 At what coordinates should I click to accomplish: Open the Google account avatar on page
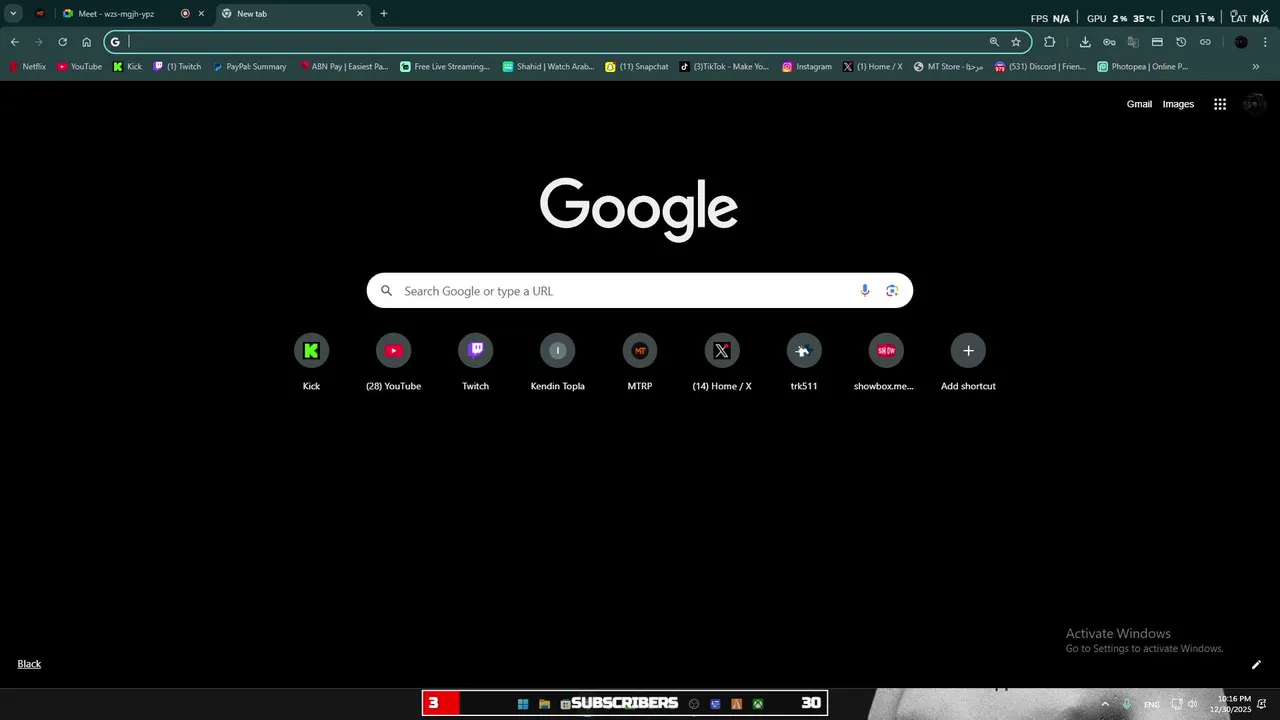coord(1254,104)
